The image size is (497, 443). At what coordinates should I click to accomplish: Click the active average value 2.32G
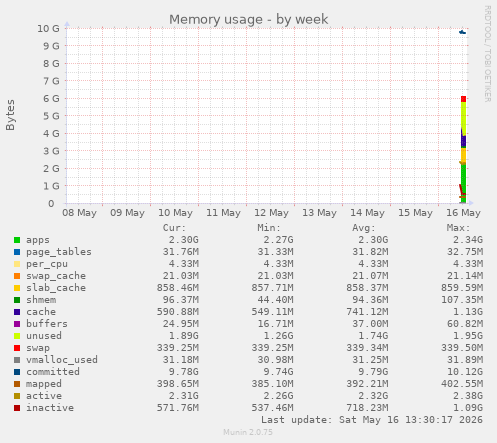(x=373, y=396)
